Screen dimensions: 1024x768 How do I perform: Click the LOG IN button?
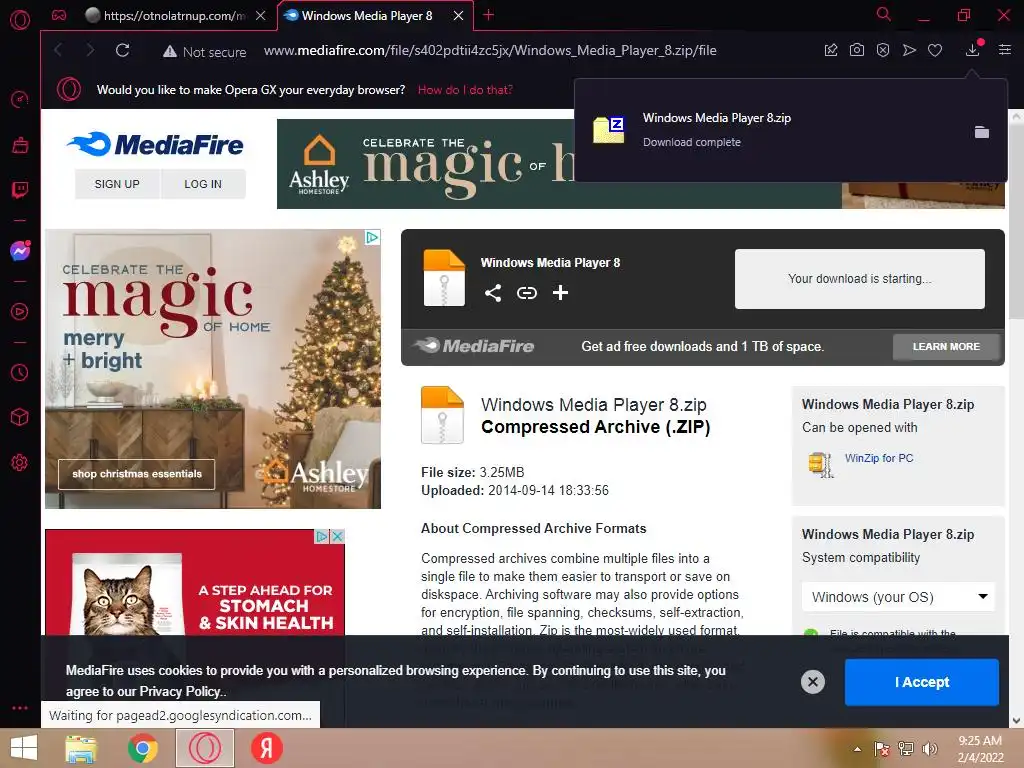click(x=203, y=184)
